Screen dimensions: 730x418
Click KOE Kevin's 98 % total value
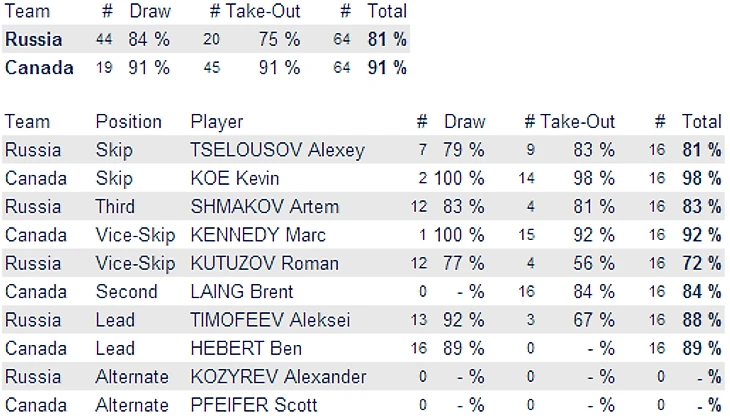[702, 179]
